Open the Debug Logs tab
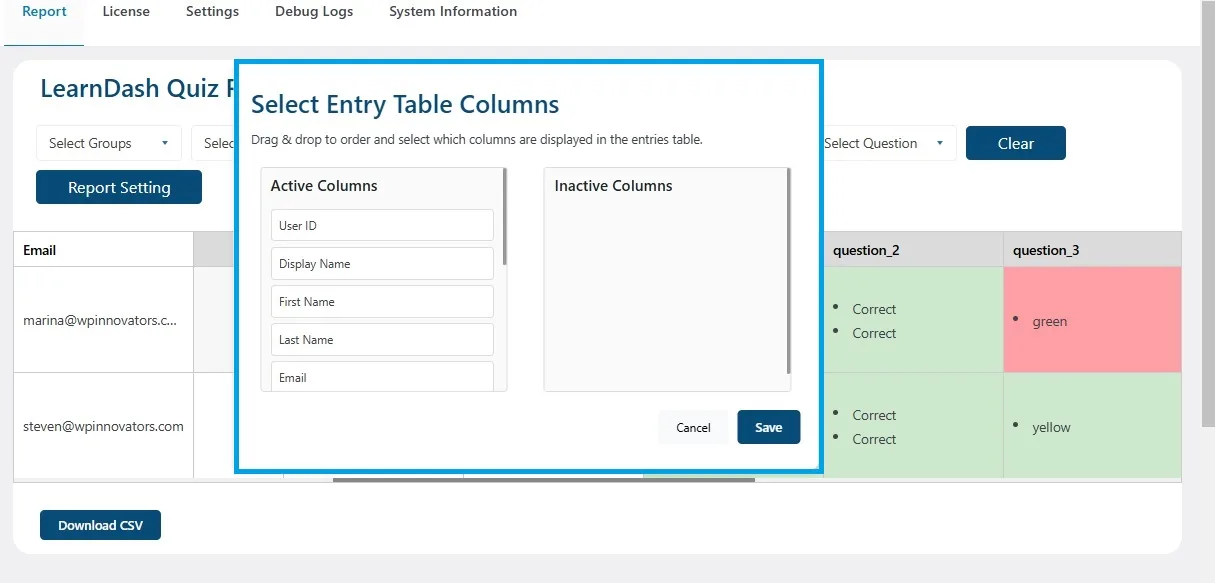Screen dimensions: 1215x583 click(x=314, y=11)
